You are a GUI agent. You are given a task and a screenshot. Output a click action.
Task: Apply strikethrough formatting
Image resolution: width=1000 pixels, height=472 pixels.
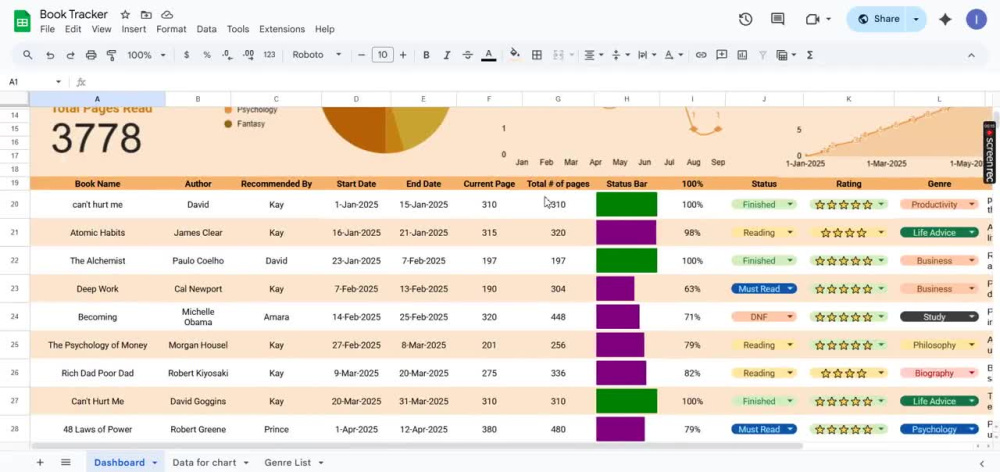point(467,55)
